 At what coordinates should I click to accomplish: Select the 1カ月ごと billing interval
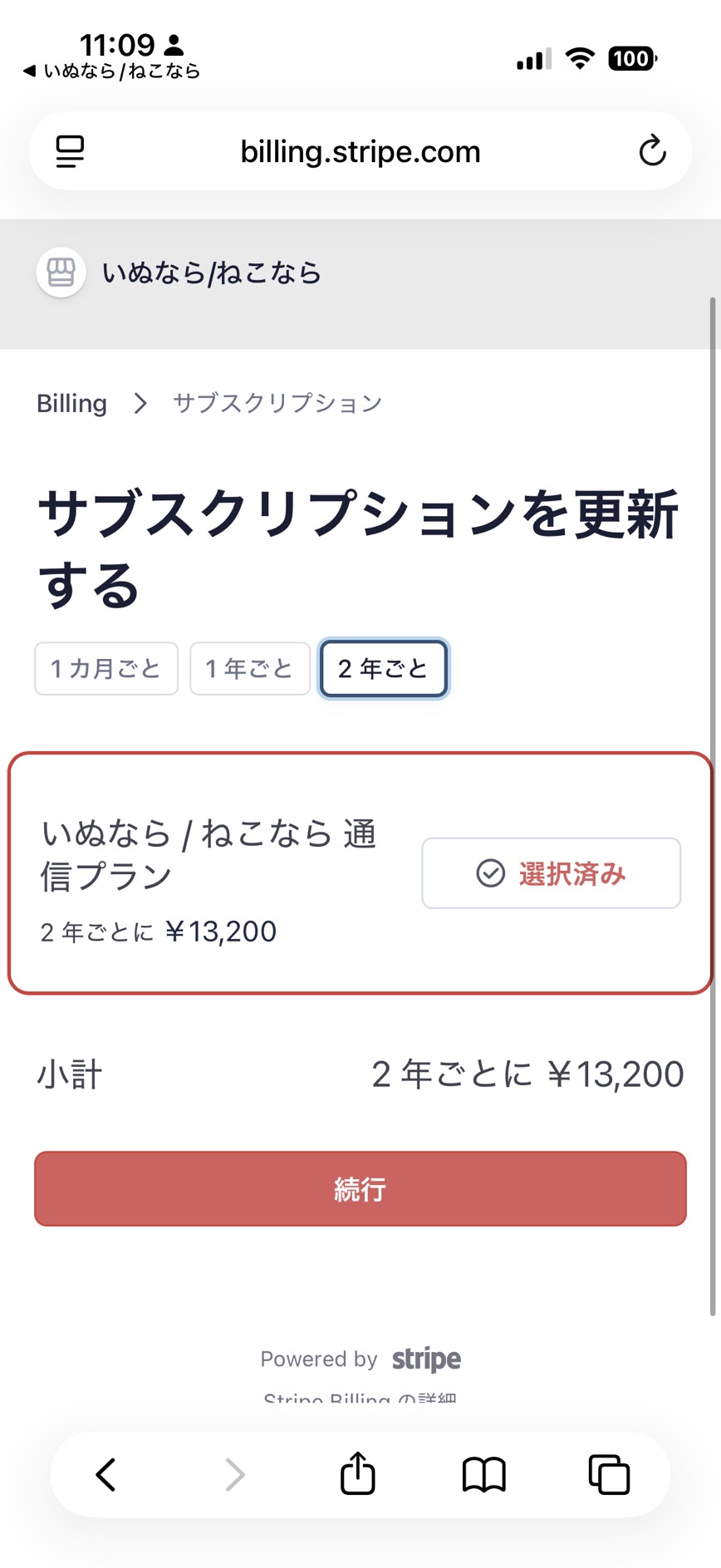(x=105, y=668)
